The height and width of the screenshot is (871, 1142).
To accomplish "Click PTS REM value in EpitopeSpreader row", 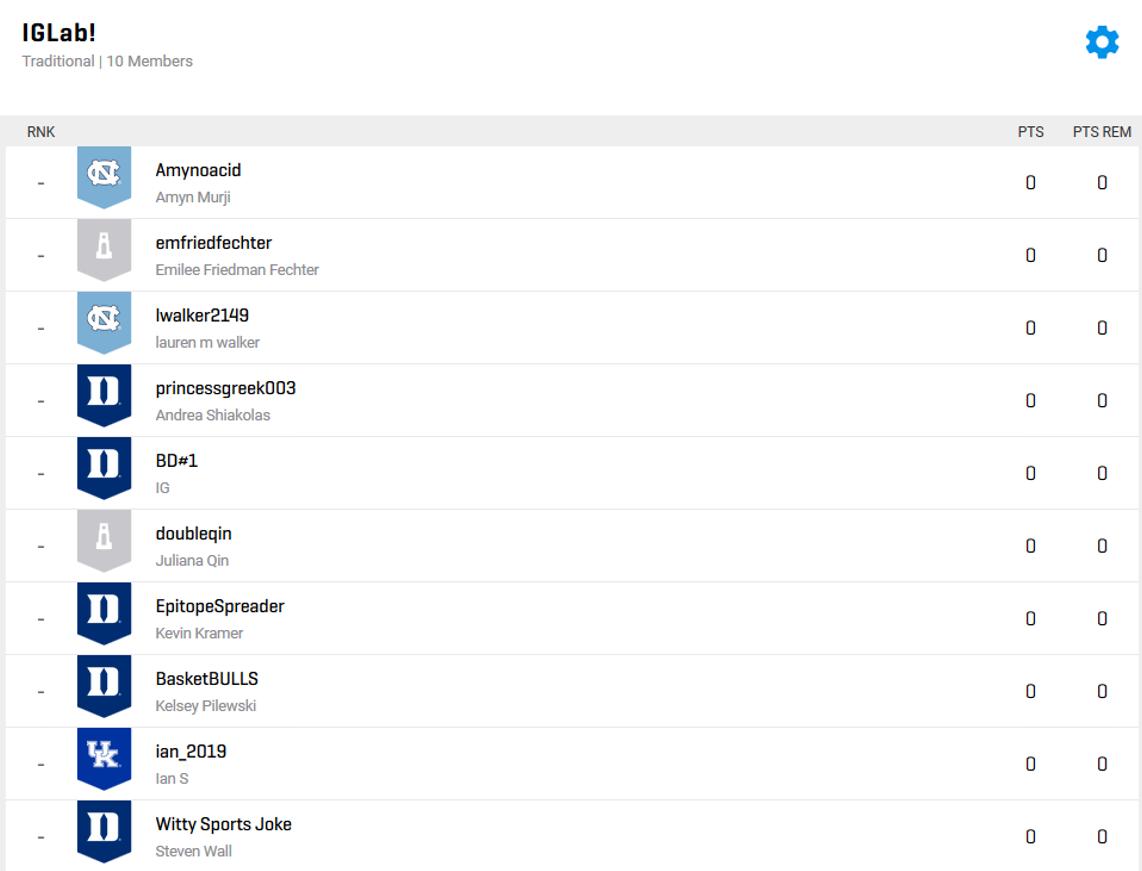I will (x=1102, y=619).
